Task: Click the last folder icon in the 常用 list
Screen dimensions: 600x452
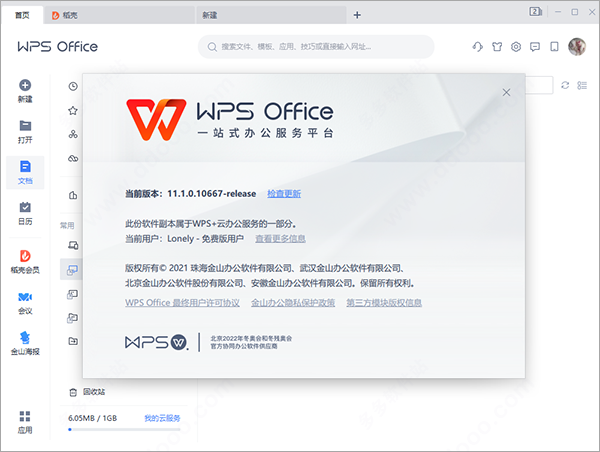Action: pos(73,341)
